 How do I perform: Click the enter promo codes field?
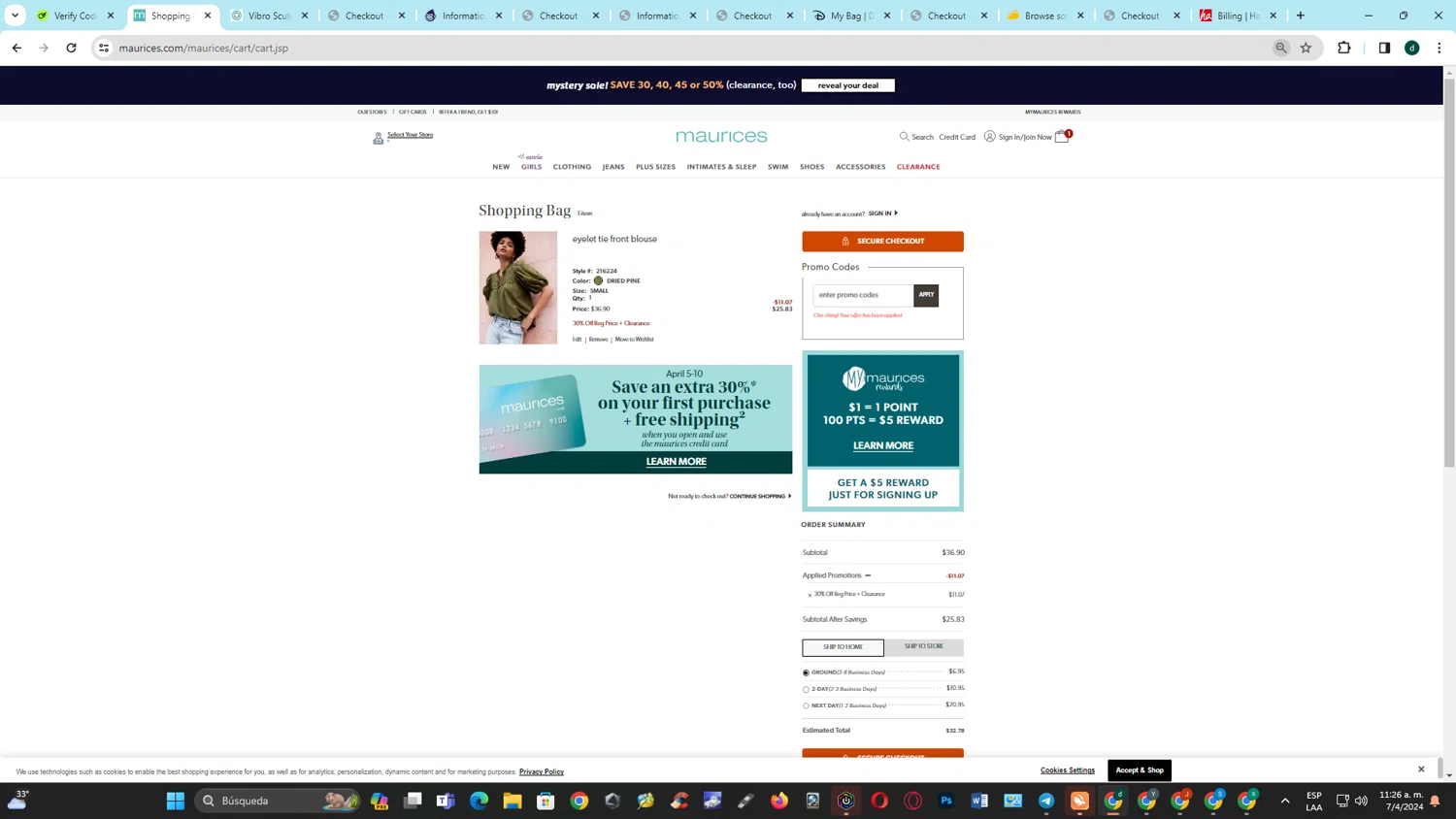863,295
